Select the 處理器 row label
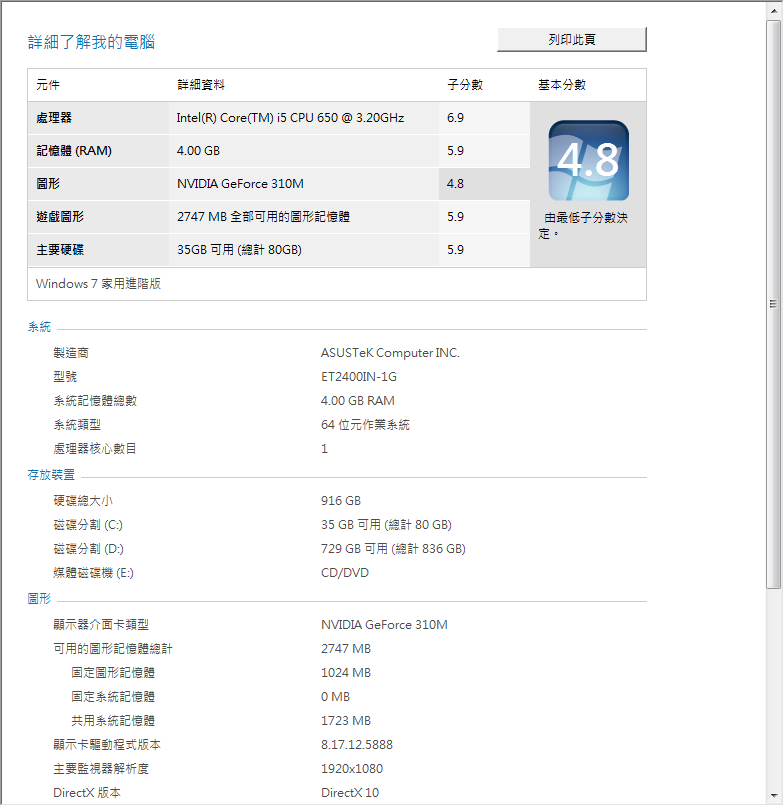The width and height of the screenshot is (784, 806). point(54,118)
